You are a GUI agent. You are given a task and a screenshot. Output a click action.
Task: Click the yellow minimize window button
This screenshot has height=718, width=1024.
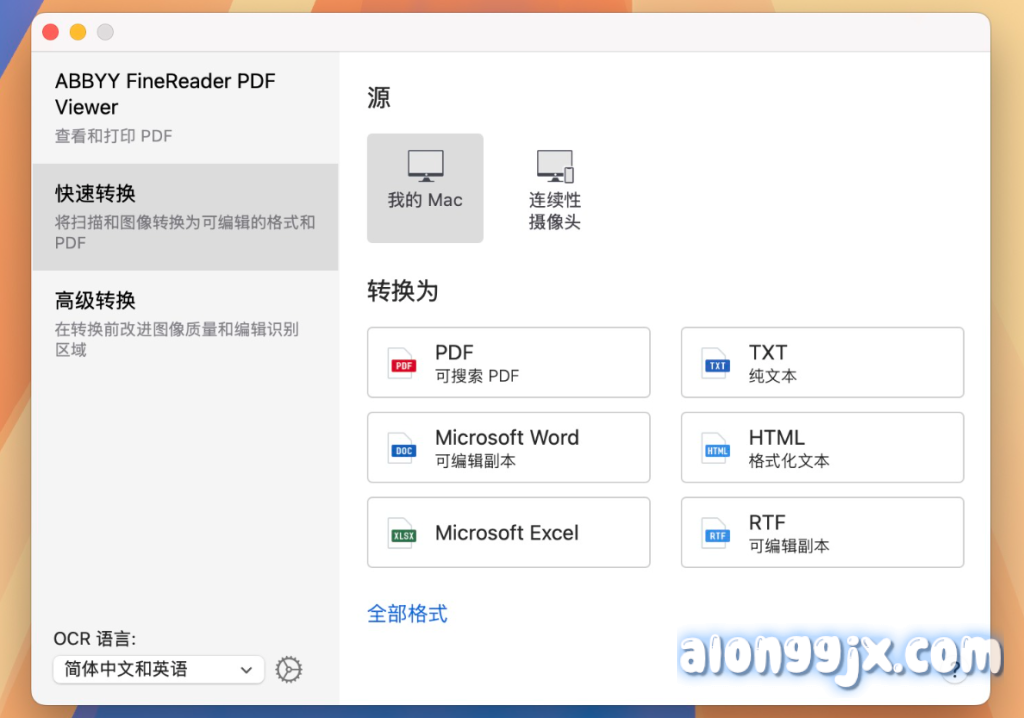point(78,33)
